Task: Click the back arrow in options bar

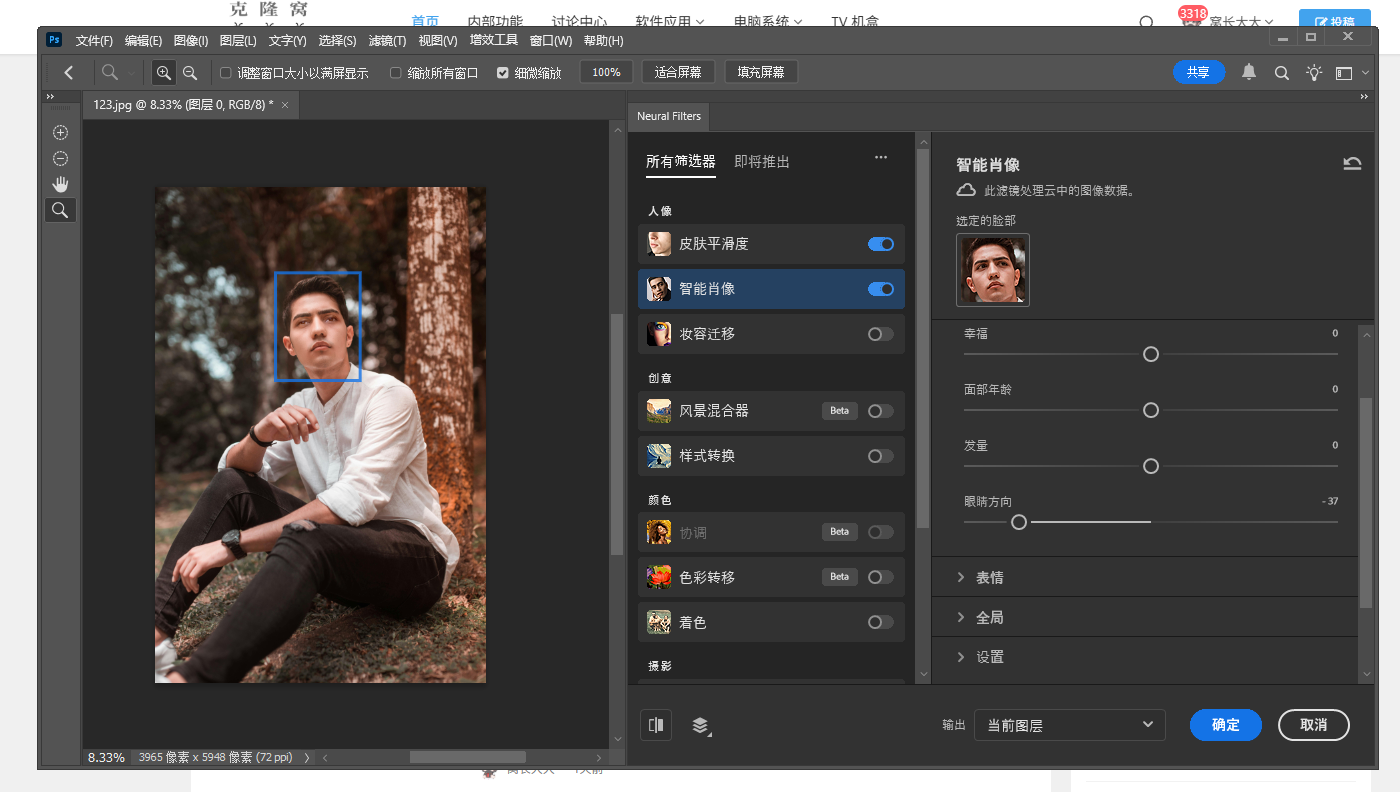Action: click(69, 73)
